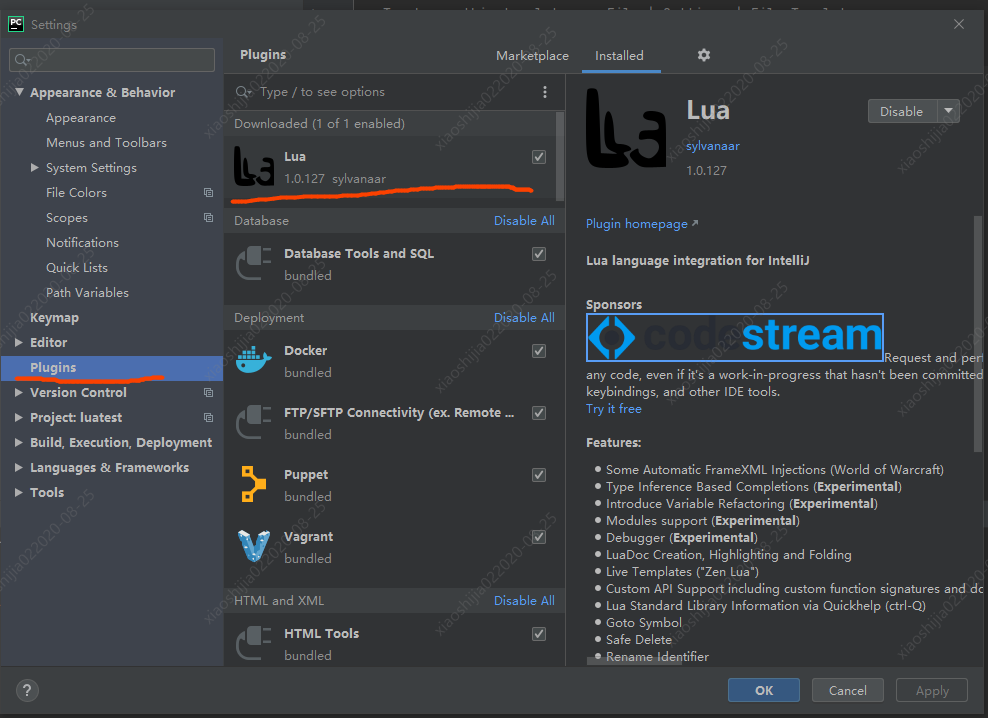The image size is (988, 718).
Task: Click the OK button
Action: pos(764,690)
